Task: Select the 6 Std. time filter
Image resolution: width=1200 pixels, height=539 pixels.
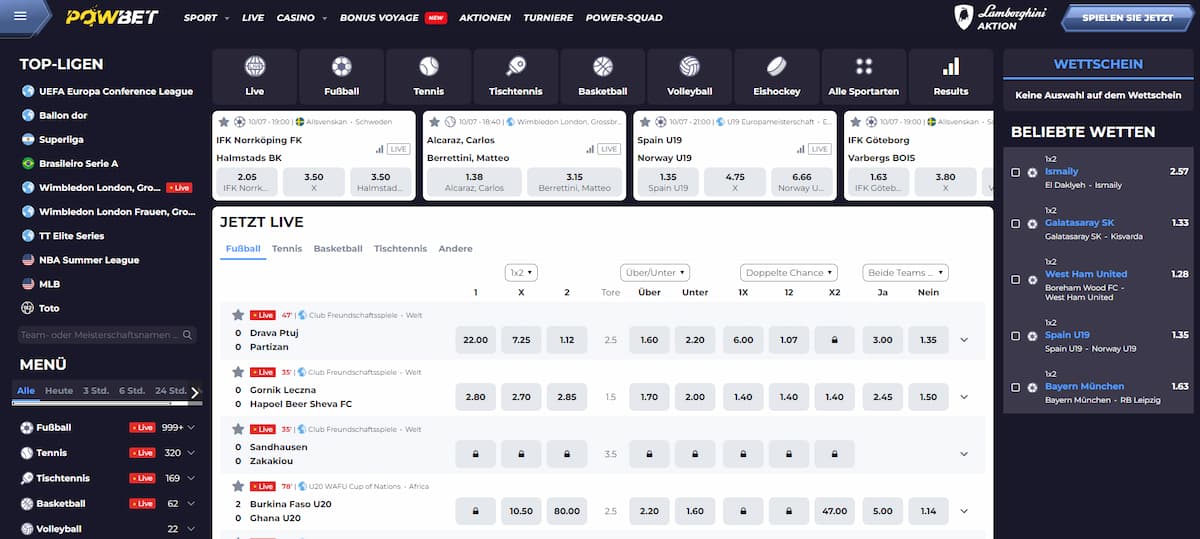Action: pyautogui.click(x=132, y=391)
